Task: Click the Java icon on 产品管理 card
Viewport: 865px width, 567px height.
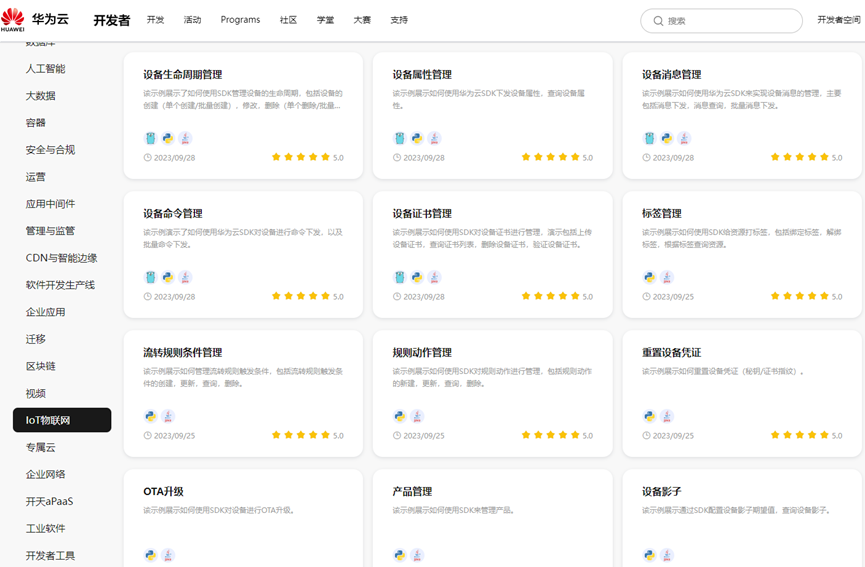Action: [418, 555]
